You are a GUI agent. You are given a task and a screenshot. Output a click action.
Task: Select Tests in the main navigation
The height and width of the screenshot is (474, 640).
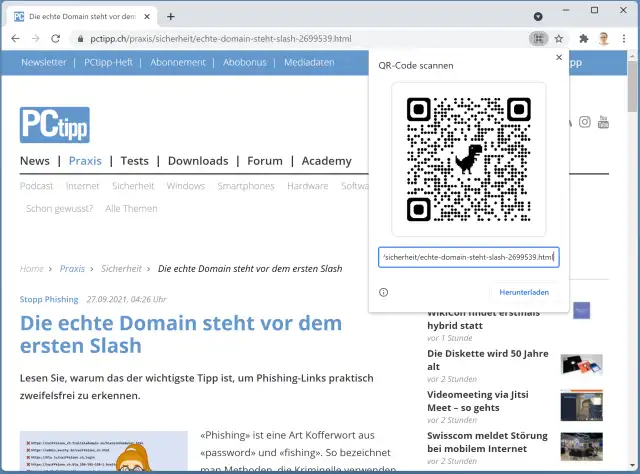tap(134, 161)
